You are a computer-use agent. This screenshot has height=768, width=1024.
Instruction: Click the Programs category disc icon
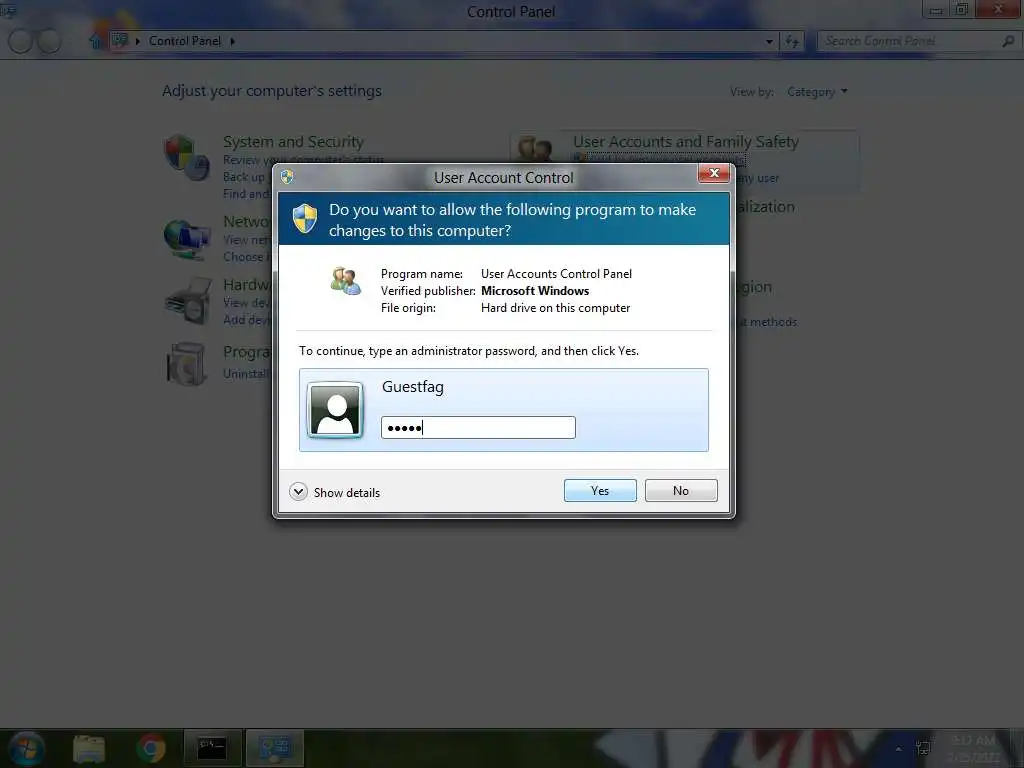[x=186, y=364]
